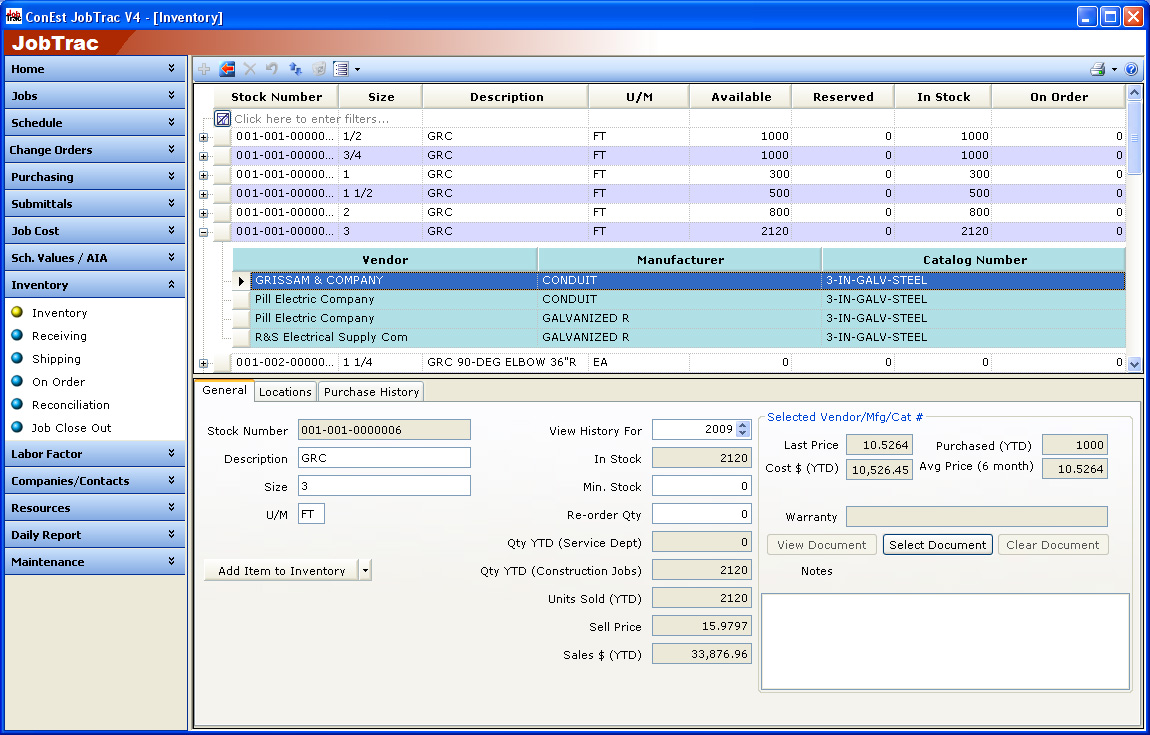The image size is (1150, 735).
Task: Collapse the size 3 GRC stock row
Action: [204, 232]
